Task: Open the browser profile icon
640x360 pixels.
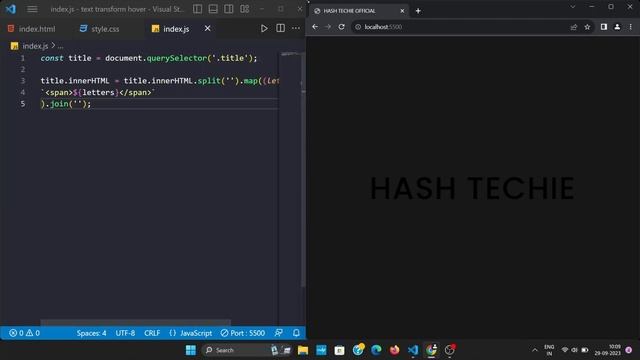Action: click(617, 27)
